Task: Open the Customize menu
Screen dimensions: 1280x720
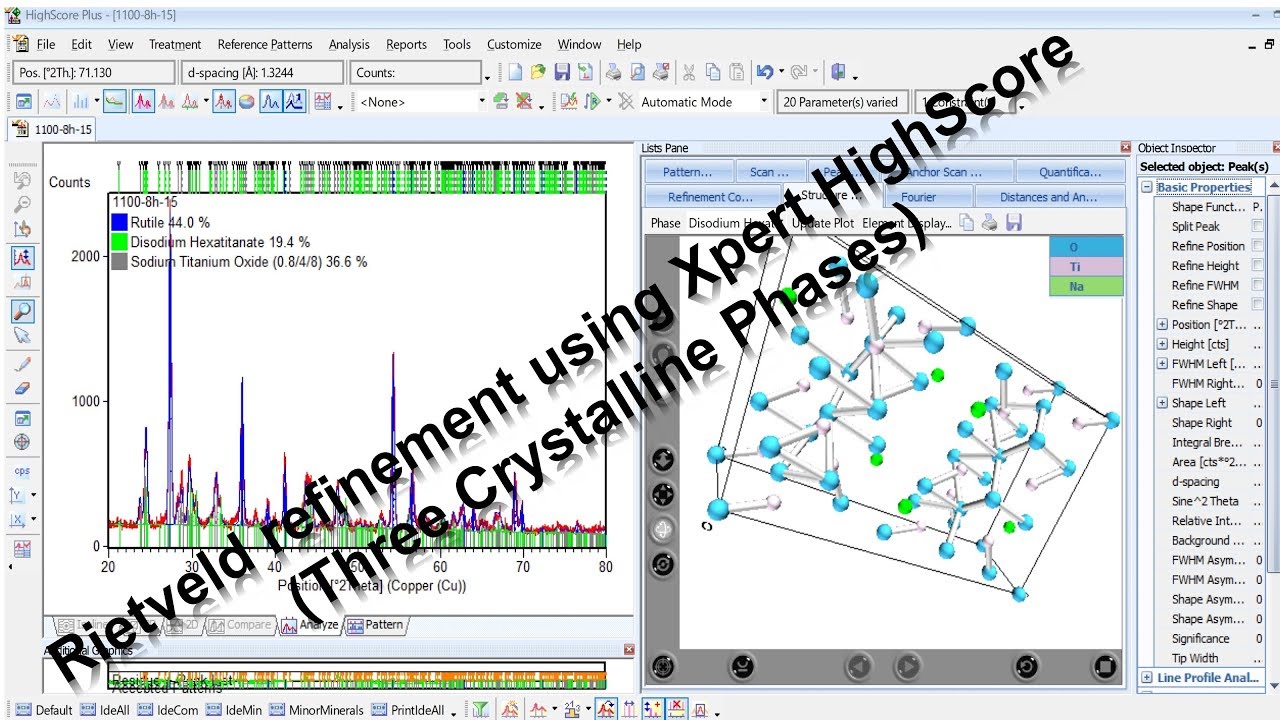Action: [x=514, y=44]
